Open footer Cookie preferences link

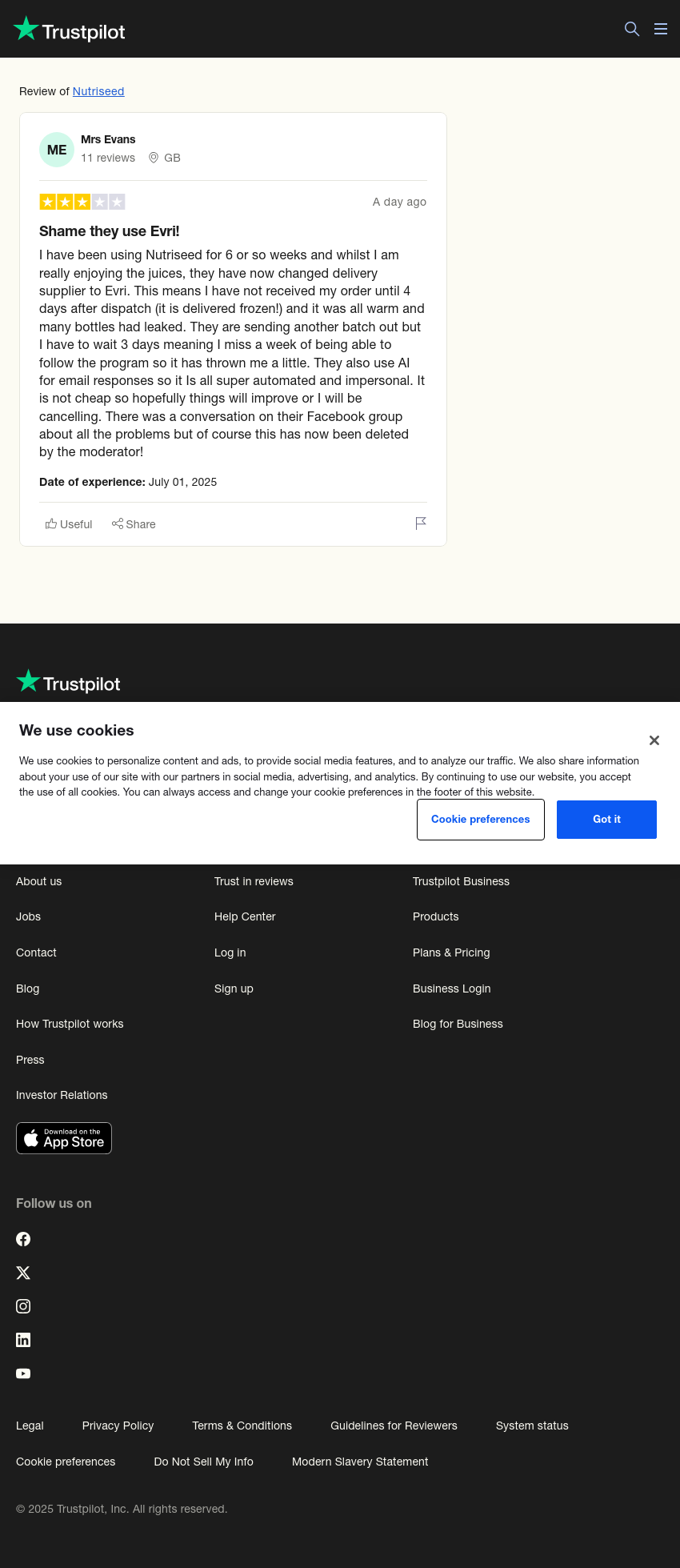point(66,1462)
